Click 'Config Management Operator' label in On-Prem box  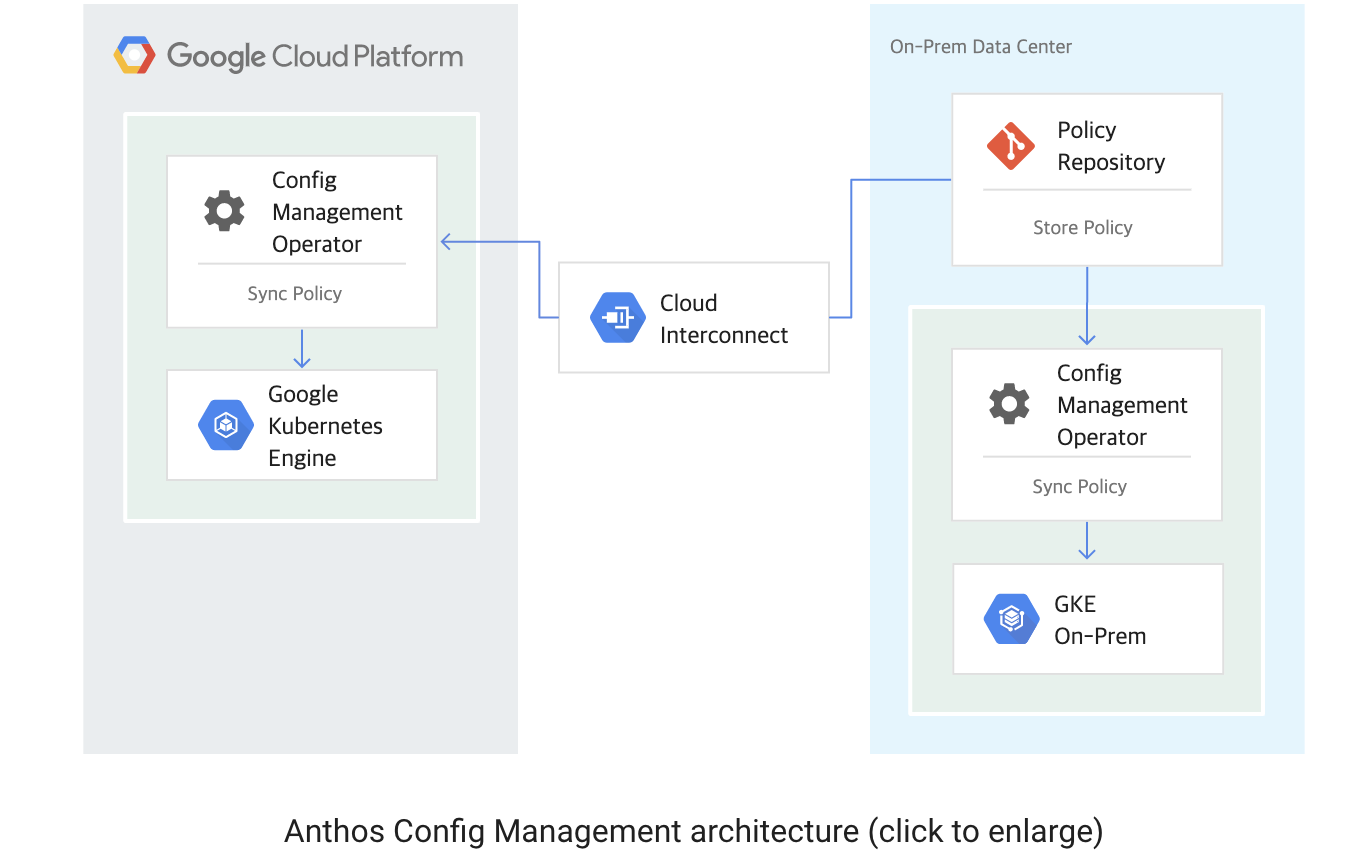(1122, 405)
